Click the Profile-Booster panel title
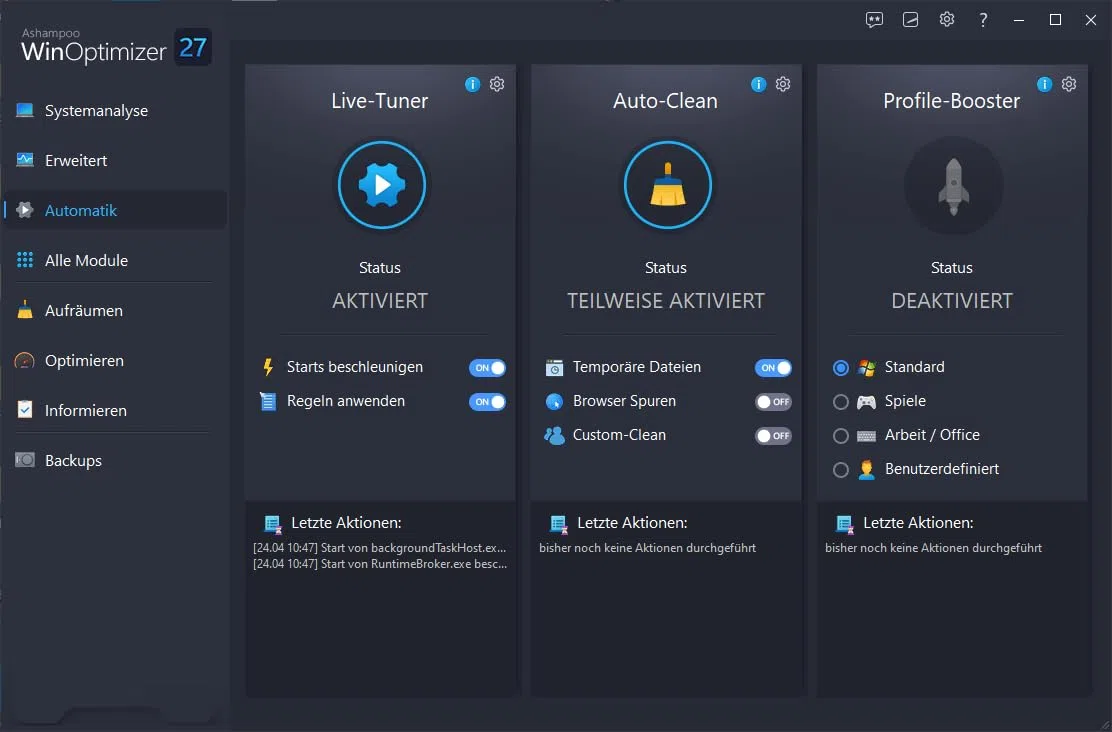Screen dimensions: 1112x732 952,101
